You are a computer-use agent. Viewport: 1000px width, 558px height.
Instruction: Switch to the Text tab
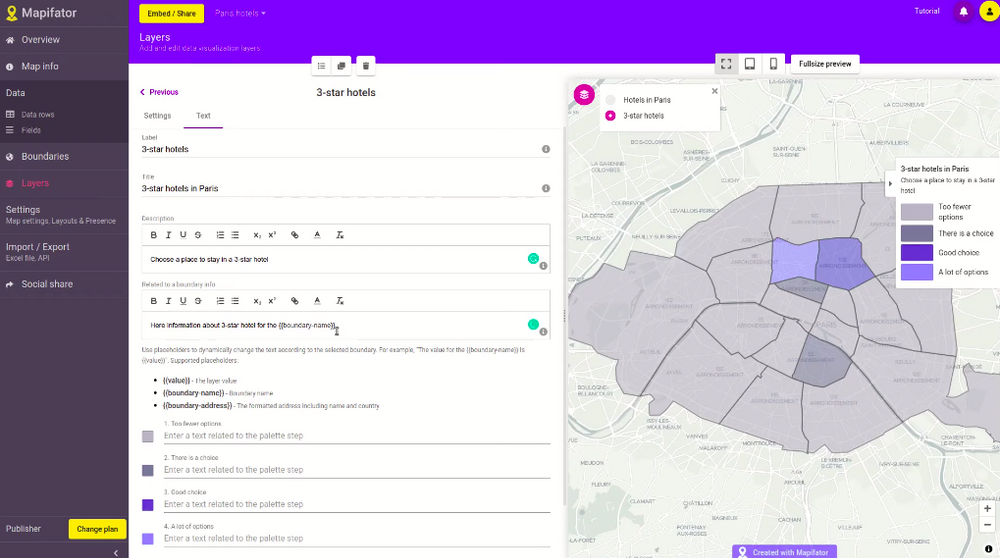coord(203,115)
